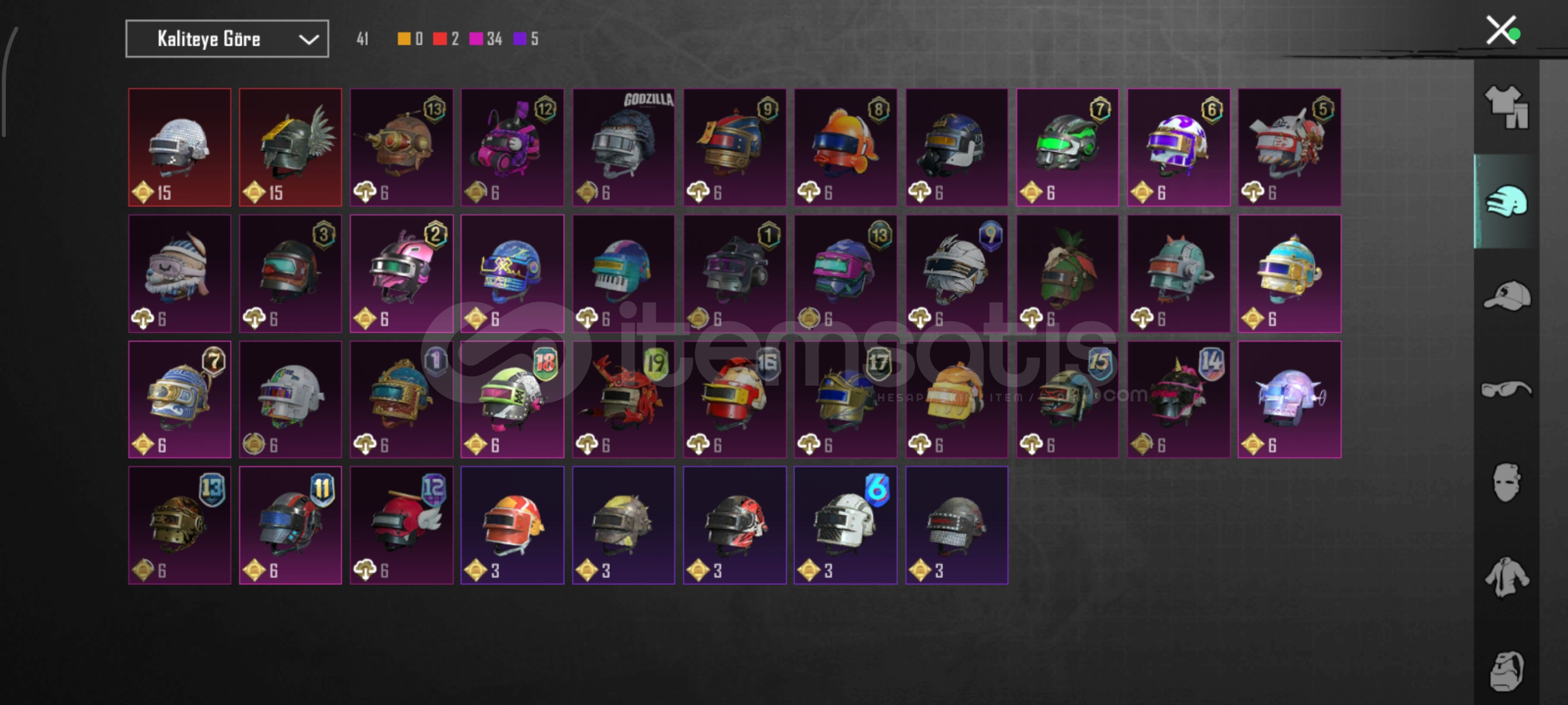Filter by orange quality color swatch
This screenshot has width=1568, height=705.
(x=404, y=39)
